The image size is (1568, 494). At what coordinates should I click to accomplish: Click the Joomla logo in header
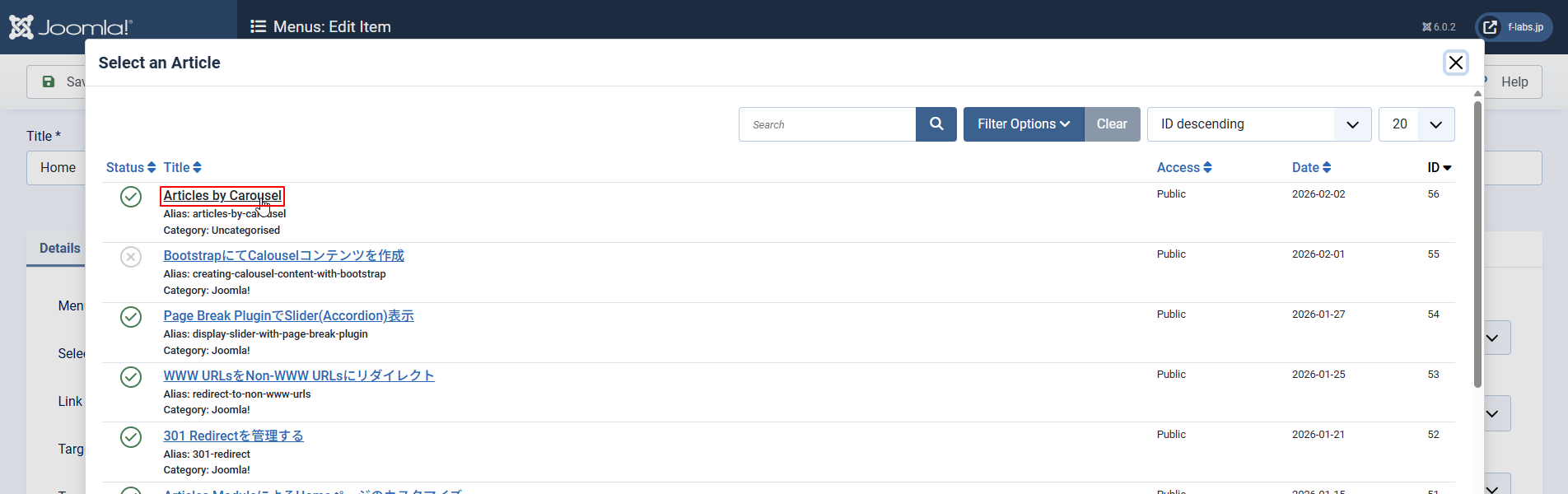(71, 27)
